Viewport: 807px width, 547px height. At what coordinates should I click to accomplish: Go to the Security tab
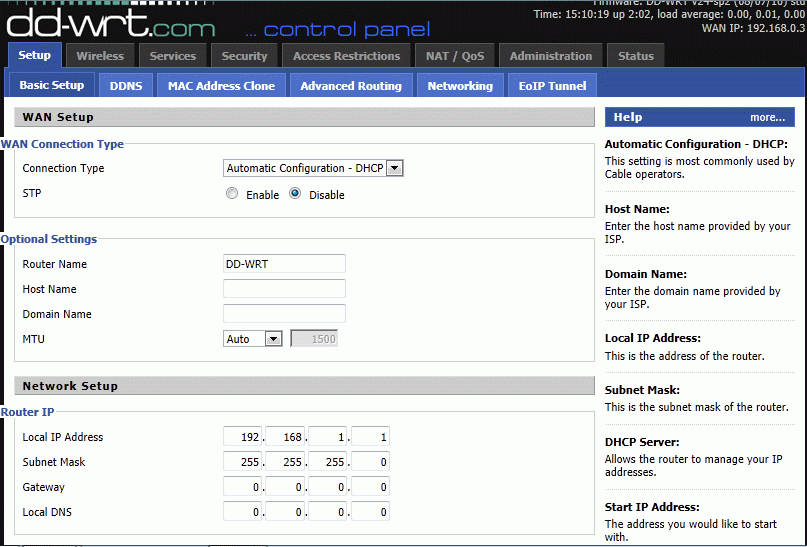pos(244,56)
